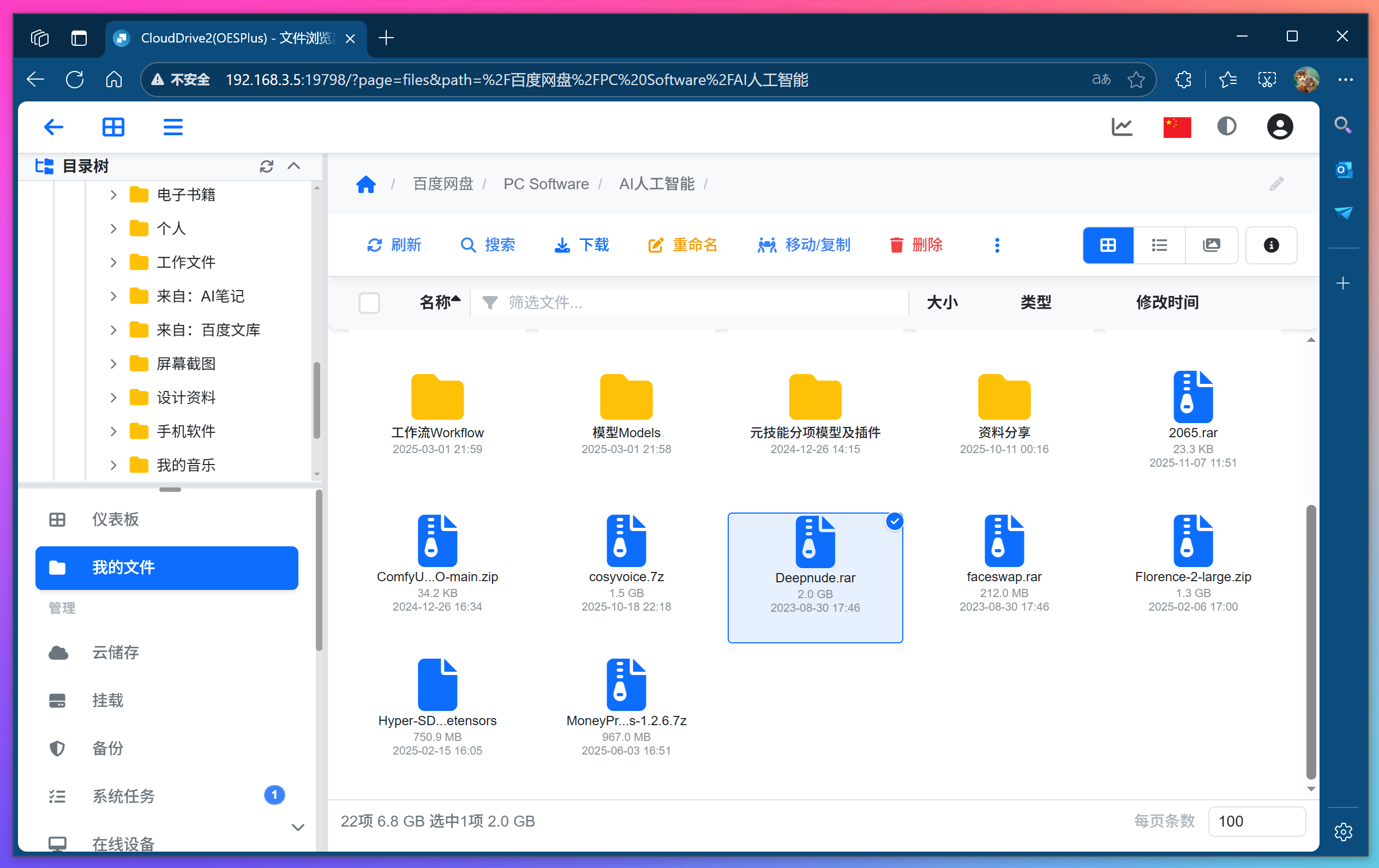Open the more actions menu (three dots)
1379x868 pixels.
click(x=997, y=245)
